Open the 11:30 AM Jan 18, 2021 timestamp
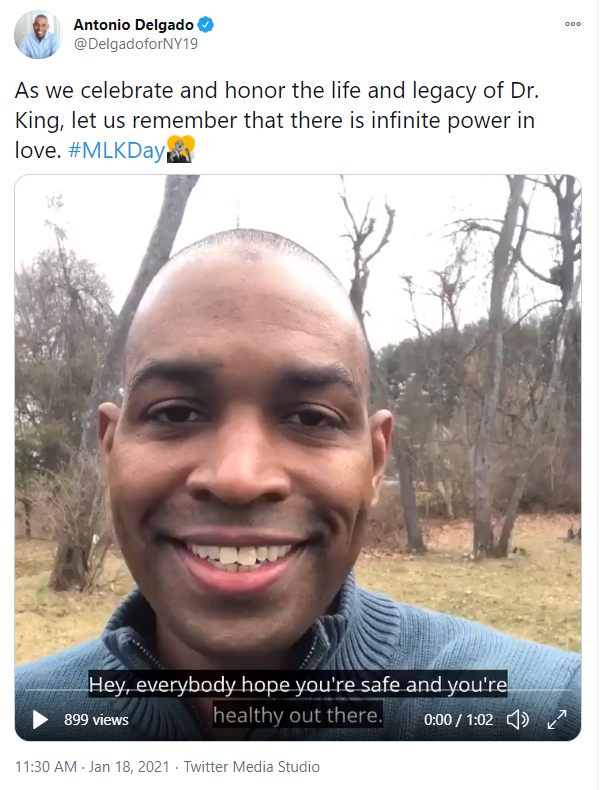The width and height of the screenshot is (600, 790). coord(92,767)
